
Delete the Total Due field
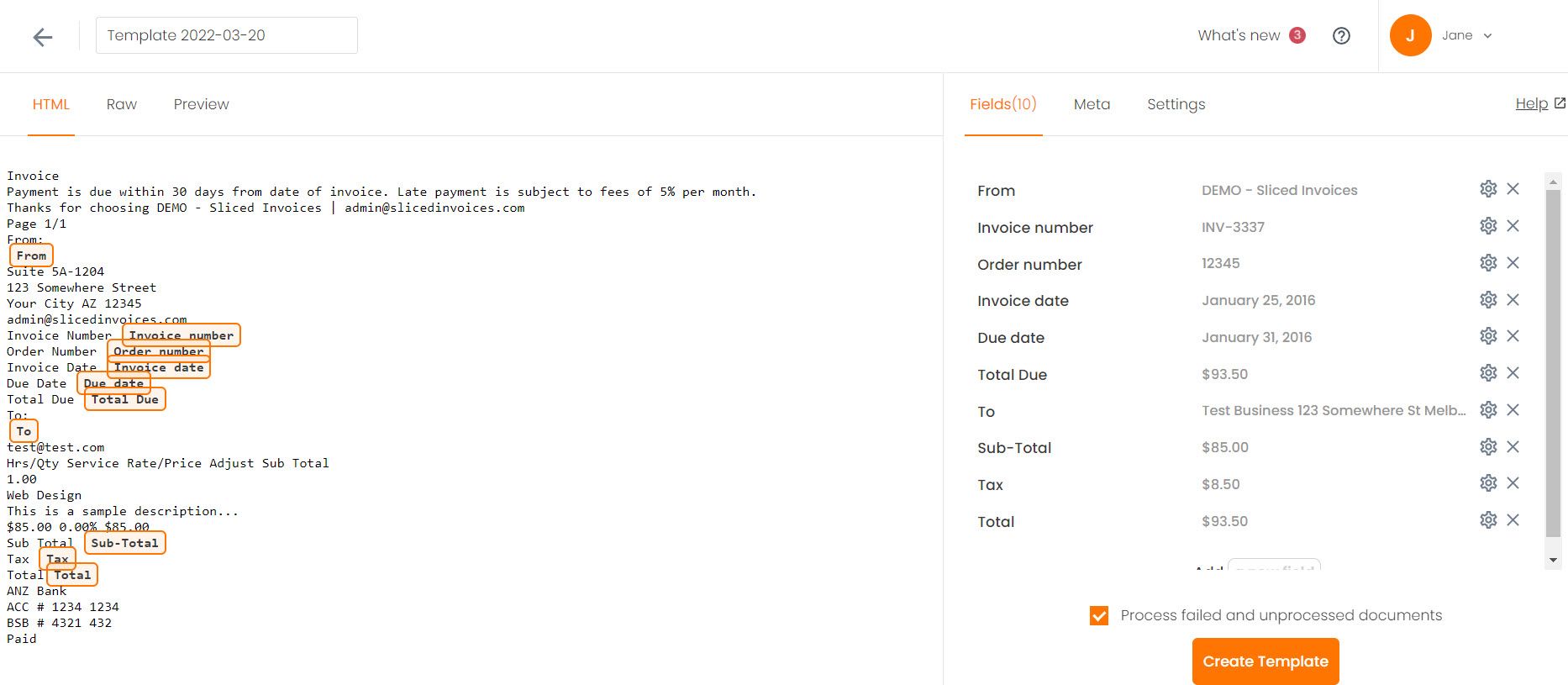click(x=1513, y=373)
